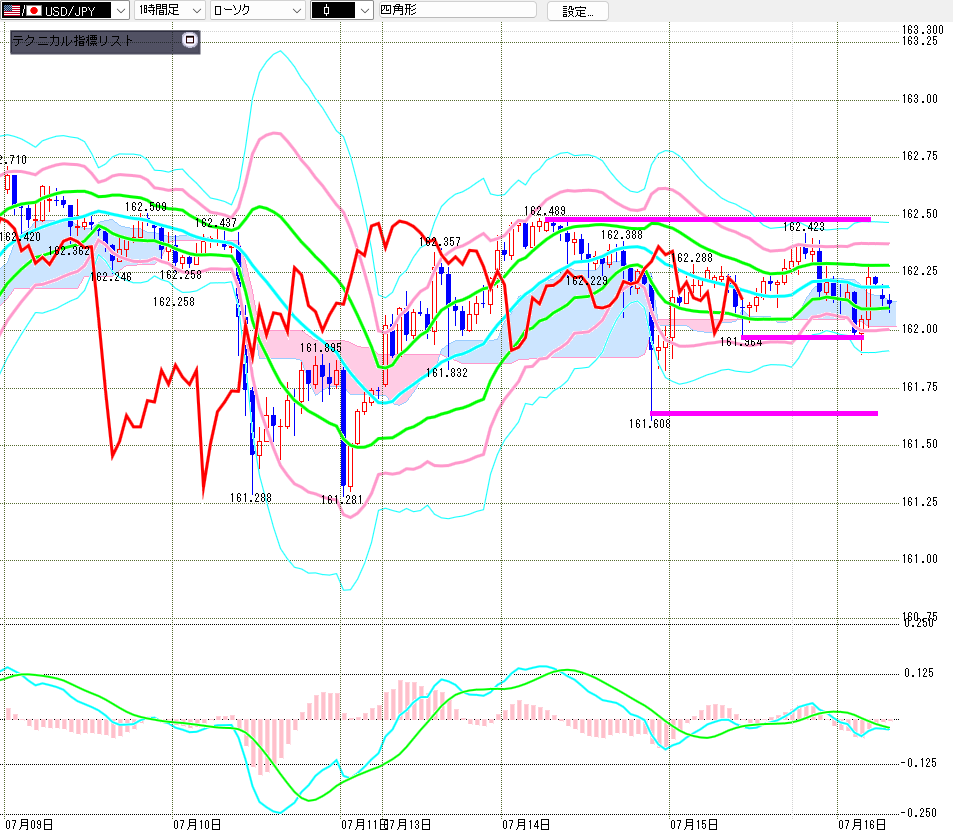This screenshot has height=836, width=953.
Task: Click the middle magenta line near 161.964
Action: tap(802, 337)
